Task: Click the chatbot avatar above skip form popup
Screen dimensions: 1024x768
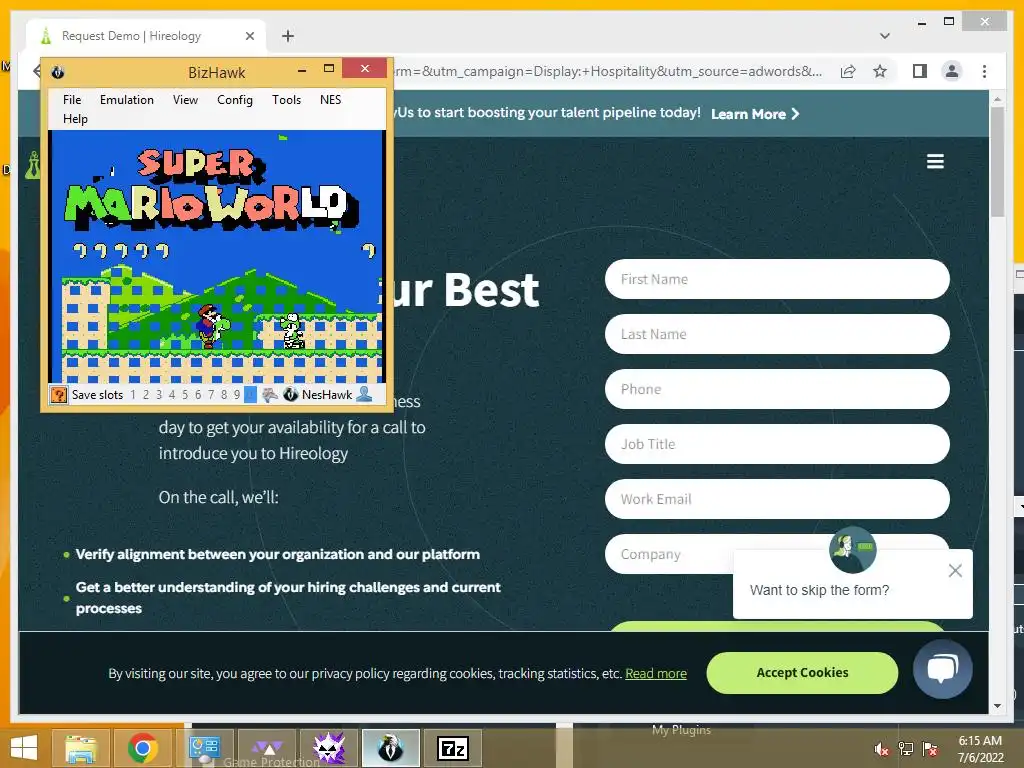Action: point(852,549)
